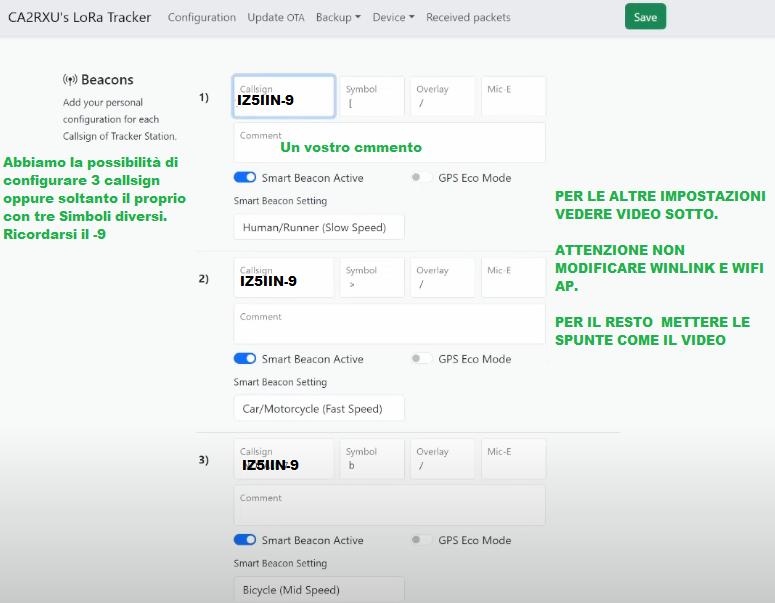Expand the Backup dropdown menu
The height and width of the screenshot is (603, 775).
click(x=338, y=17)
